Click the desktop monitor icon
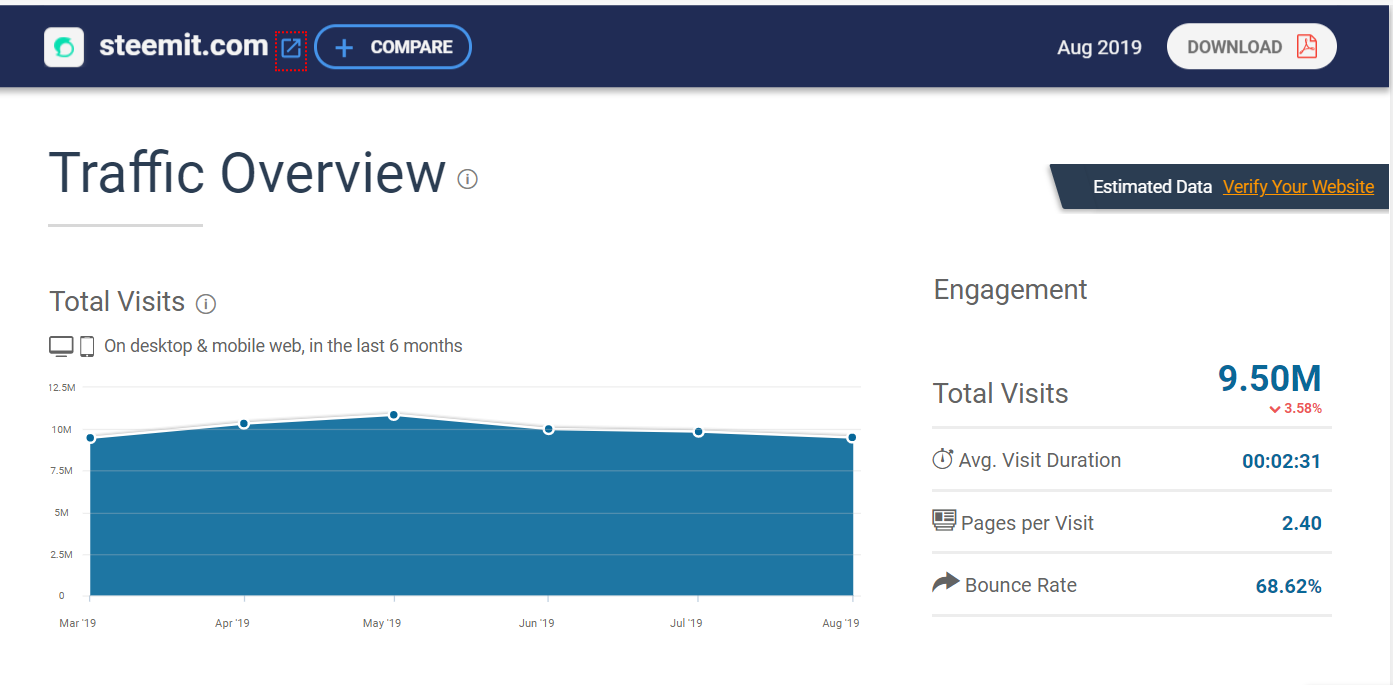Screen dimensions: 1393x685 [61, 346]
